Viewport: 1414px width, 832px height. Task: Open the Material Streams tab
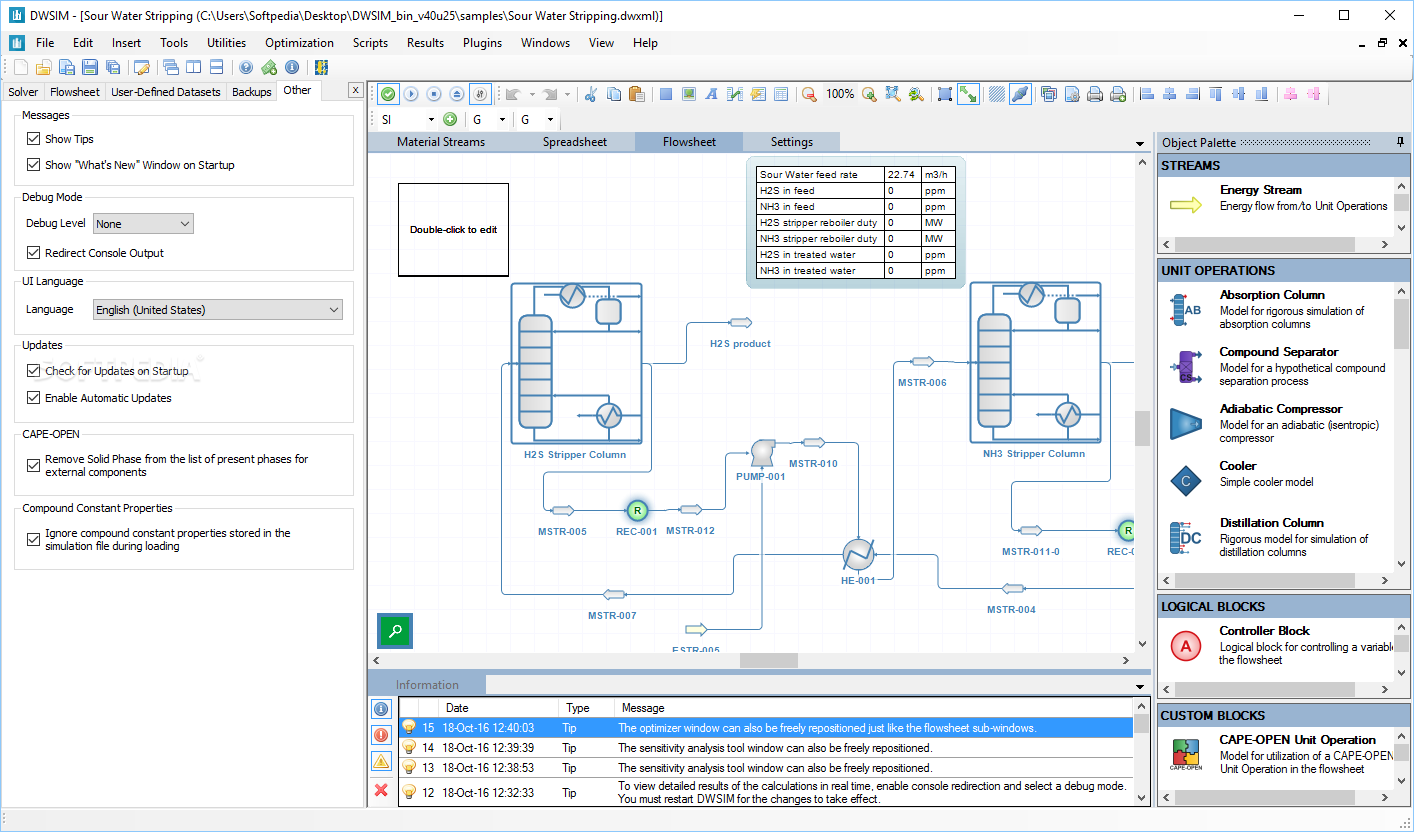[441, 142]
